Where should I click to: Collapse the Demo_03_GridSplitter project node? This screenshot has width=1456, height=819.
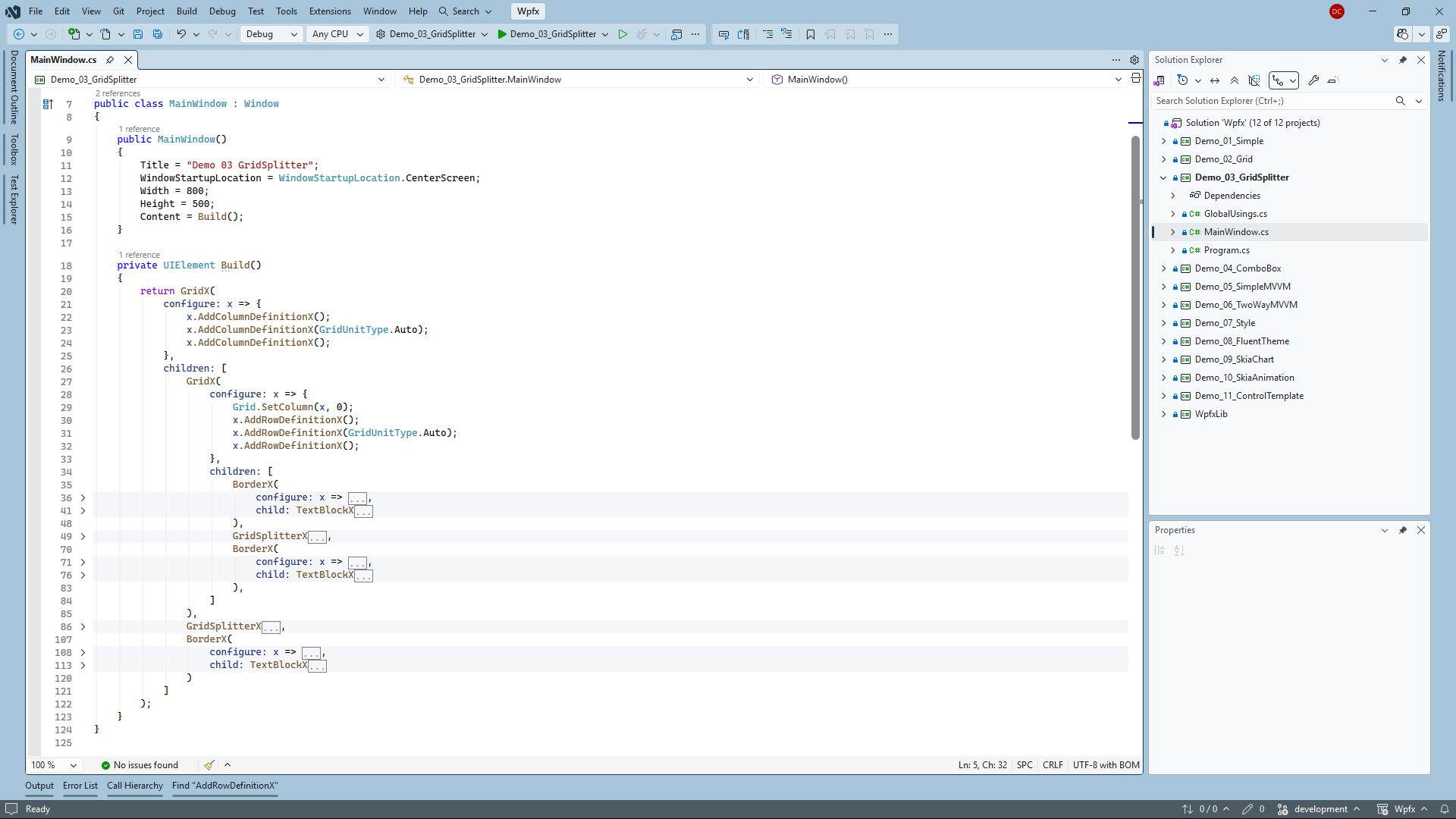pyautogui.click(x=1164, y=177)
